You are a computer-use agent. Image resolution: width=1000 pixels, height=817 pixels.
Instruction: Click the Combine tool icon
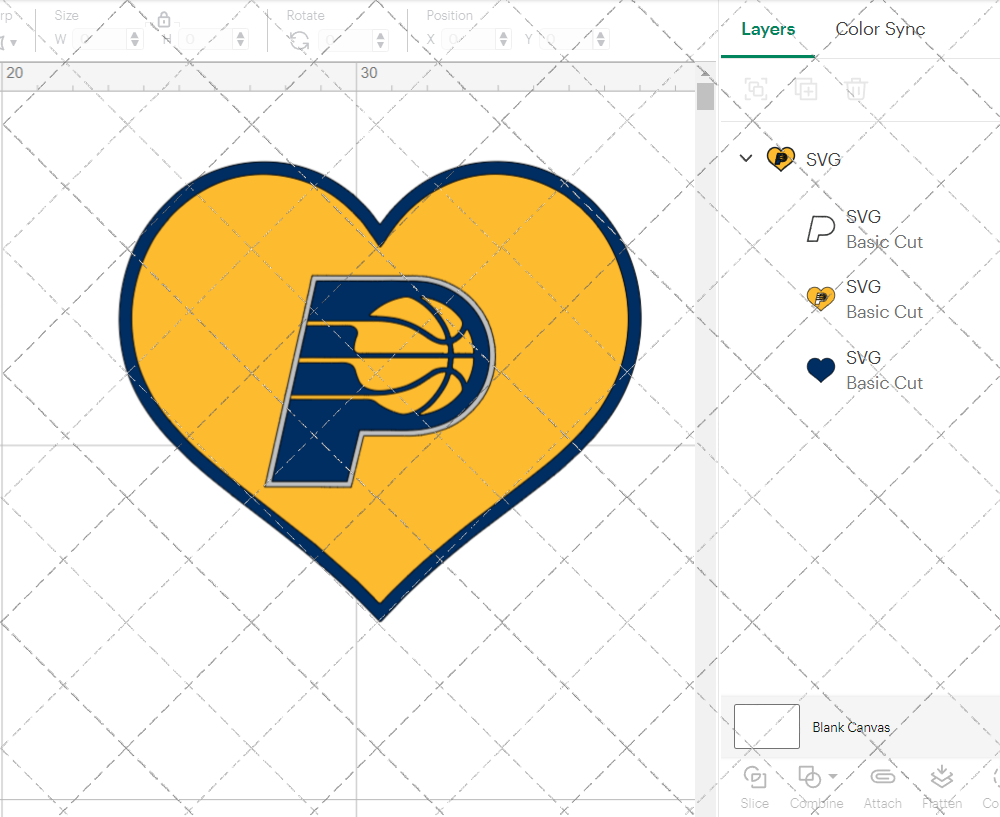click(810, 777)
